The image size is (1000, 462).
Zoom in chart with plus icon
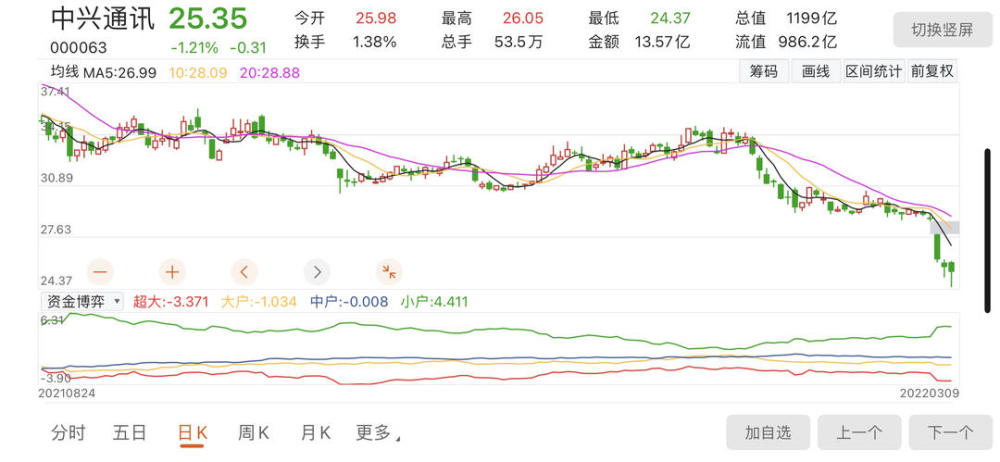coord(172,272)
